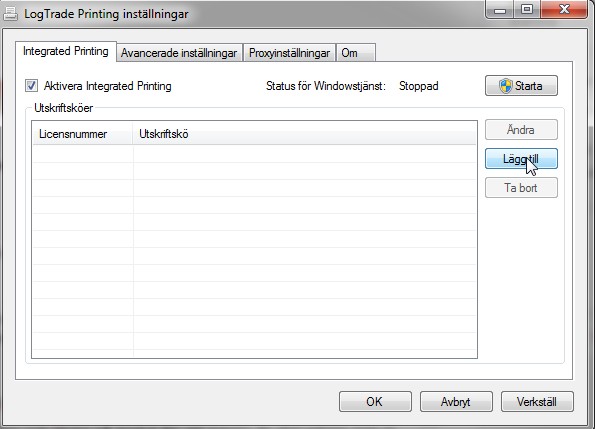This screenshot has width=595, height=429.
Task: Maximize the LogTrade settings window
Action: point(527,9)
